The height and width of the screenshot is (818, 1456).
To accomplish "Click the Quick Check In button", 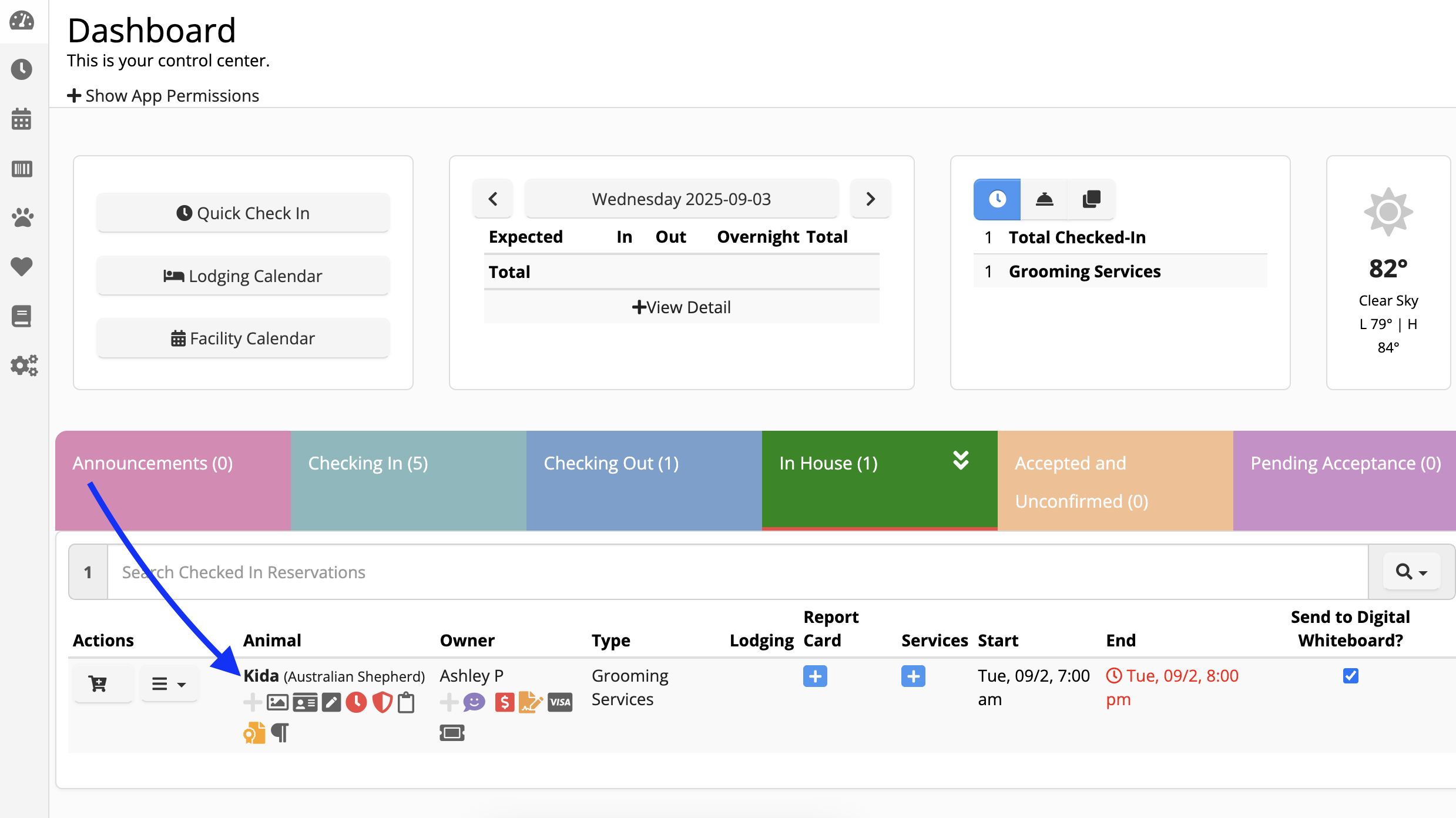I will coord(243,213).
